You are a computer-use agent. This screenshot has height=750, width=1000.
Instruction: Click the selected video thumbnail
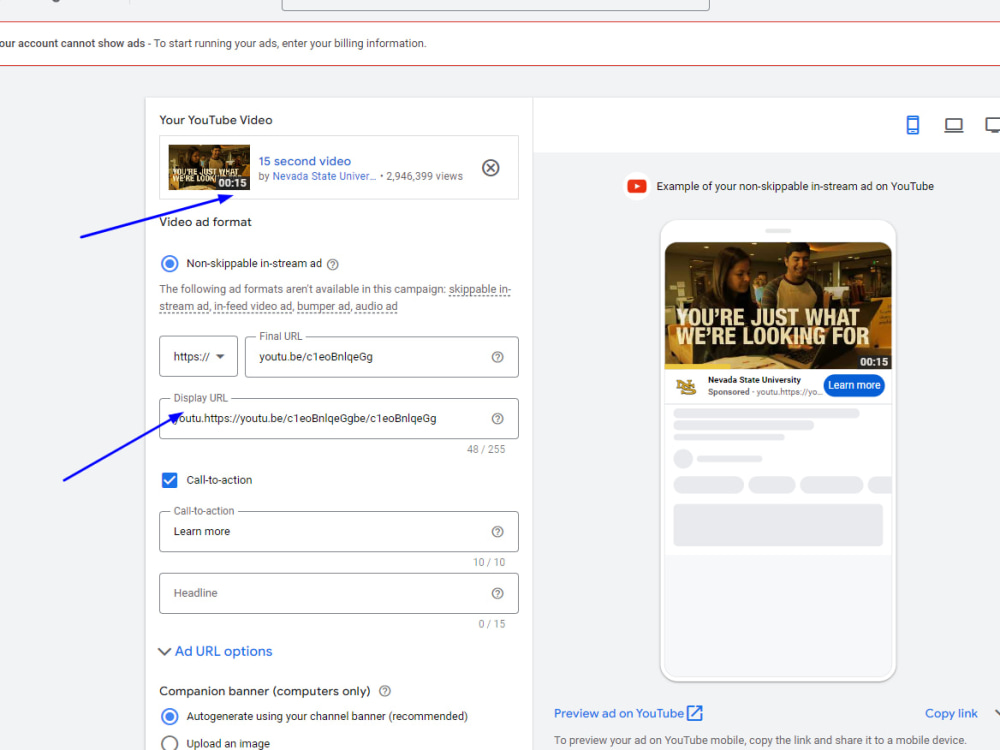coord(209,167)
